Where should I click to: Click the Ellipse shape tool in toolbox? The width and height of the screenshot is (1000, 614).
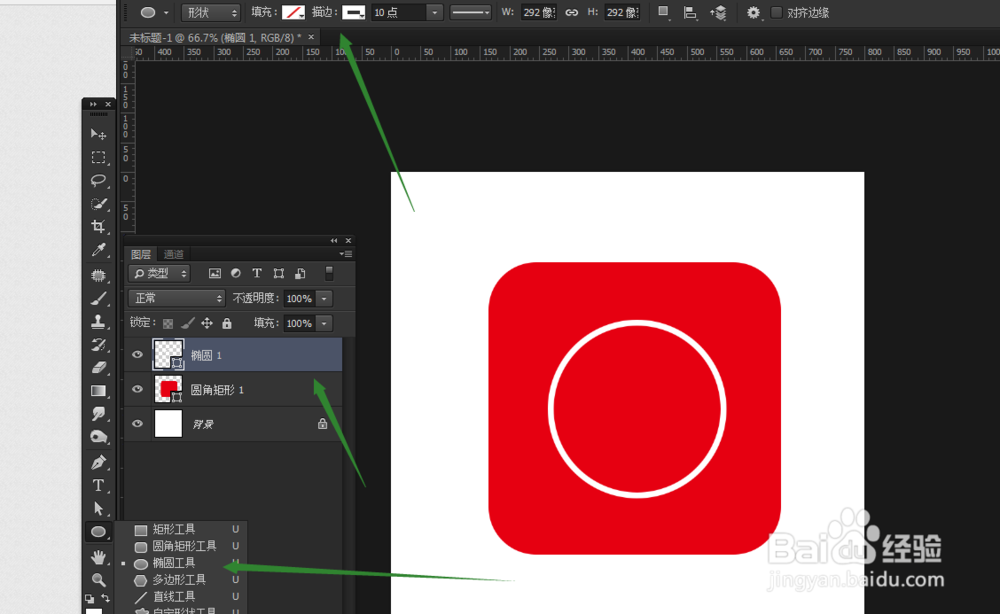[x=98, y=531]
